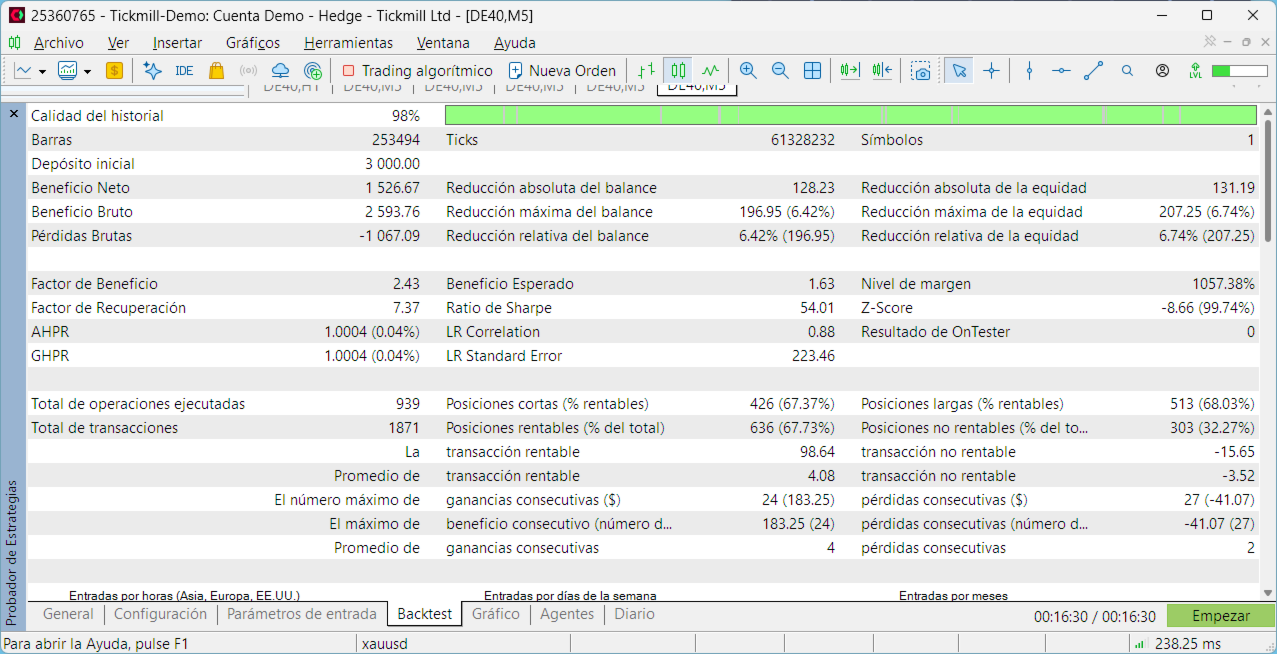Image resolution: width=1277 pixels, height=654 pixels.
Task: Draw a trendline with the diagonal line tool
Action: tap(1093, 71)
